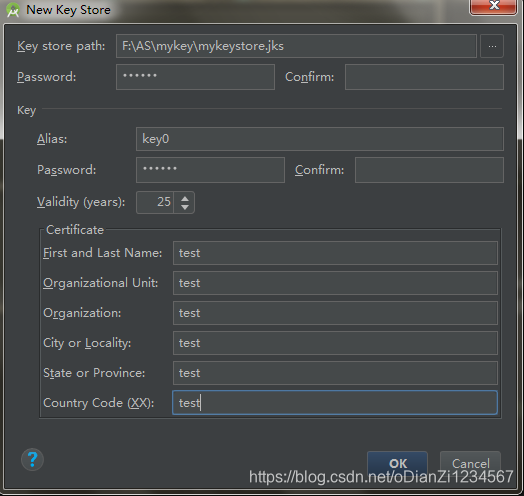Increase validity years with up arrow
524x496 pixels.
pyautogui.click(x=184, y=199)
